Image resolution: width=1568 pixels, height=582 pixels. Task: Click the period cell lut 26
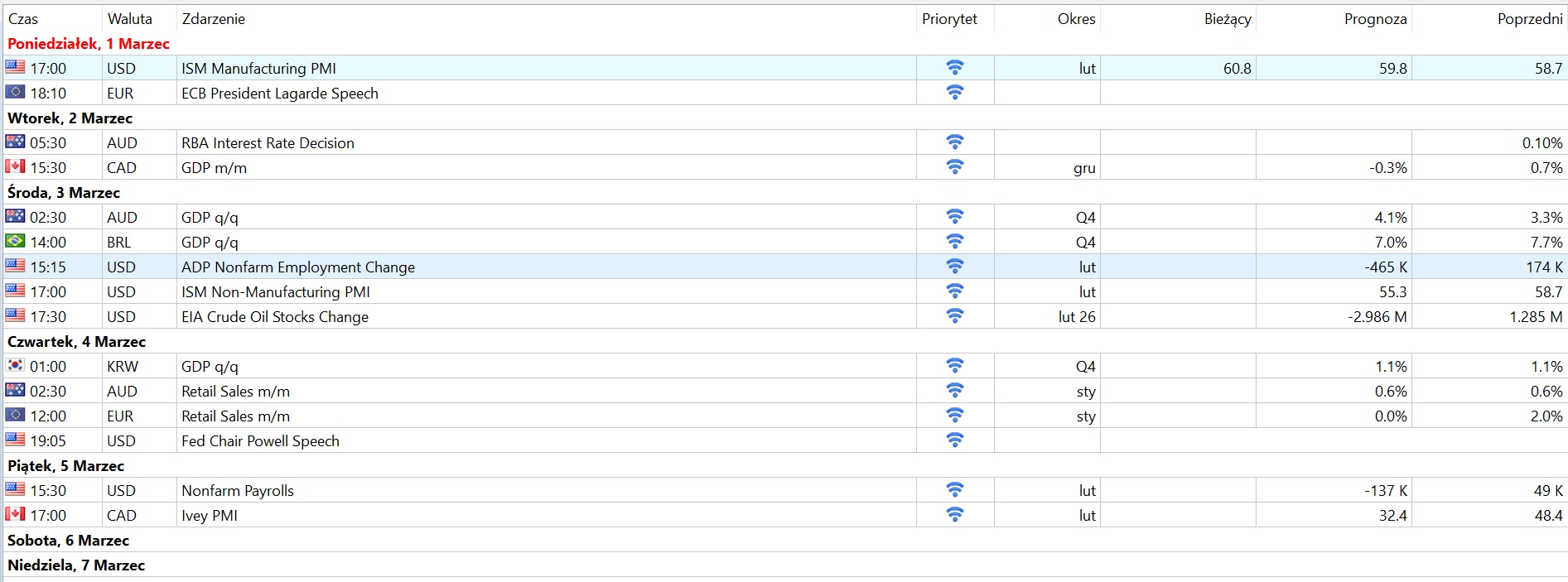point(1077,316)
